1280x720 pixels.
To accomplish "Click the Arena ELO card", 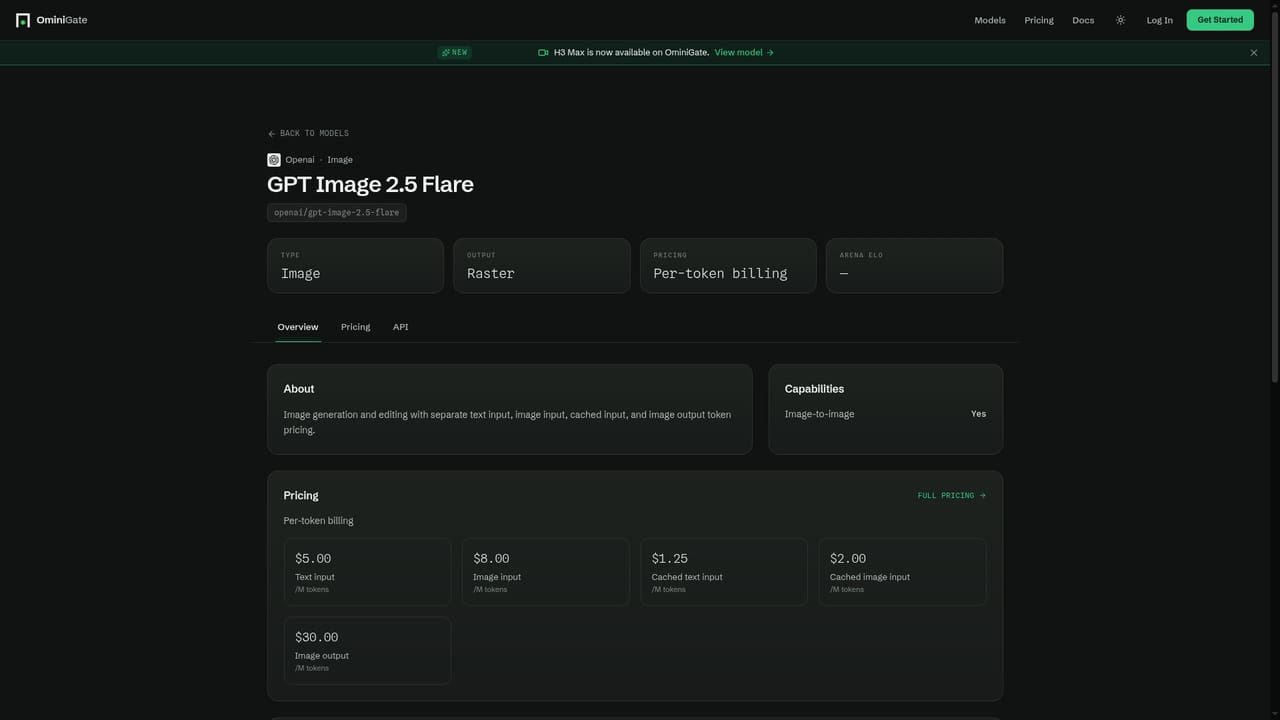I will [x=914, y=266].
